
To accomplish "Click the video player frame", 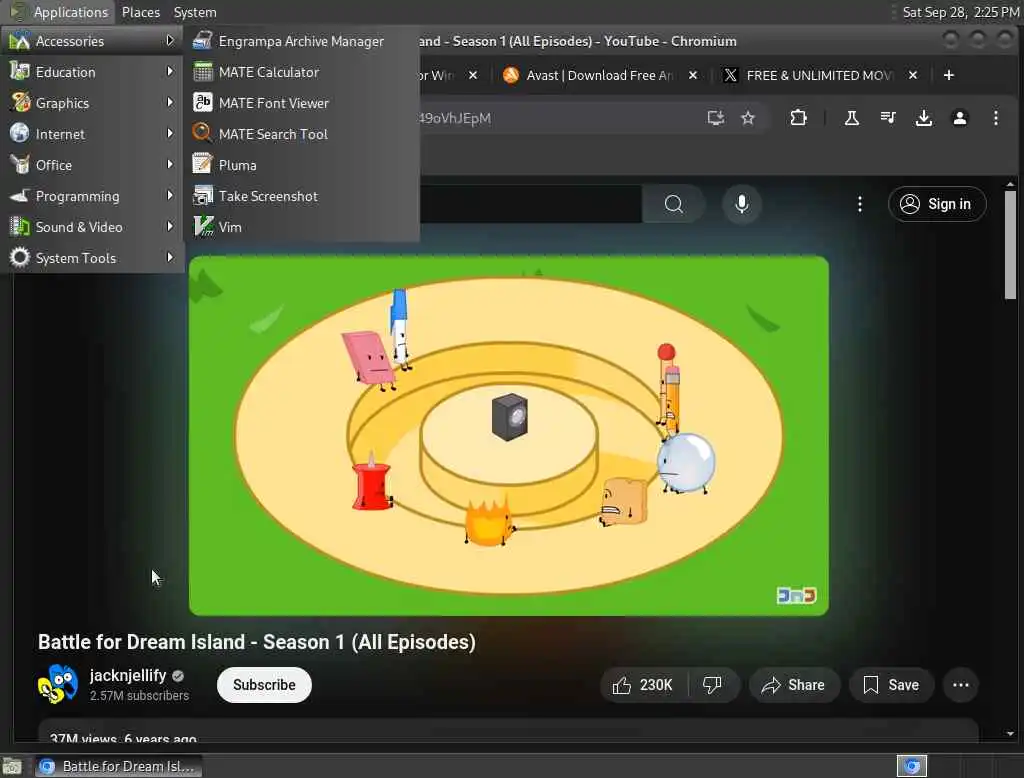I will click(x=509, y=436).
